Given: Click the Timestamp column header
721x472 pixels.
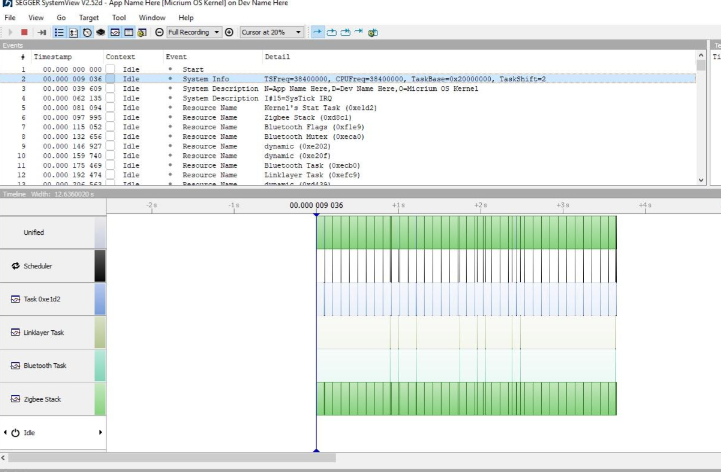Looking at the screenshot, I should pyautogui.click(x=52, y=57).
